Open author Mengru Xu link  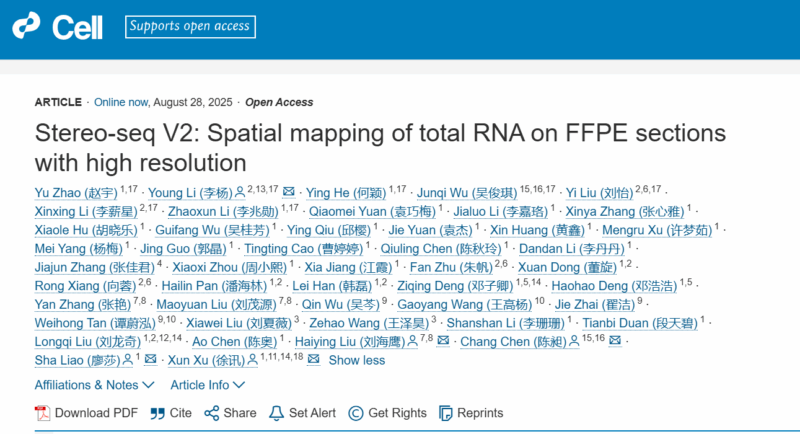click(657, 231)
